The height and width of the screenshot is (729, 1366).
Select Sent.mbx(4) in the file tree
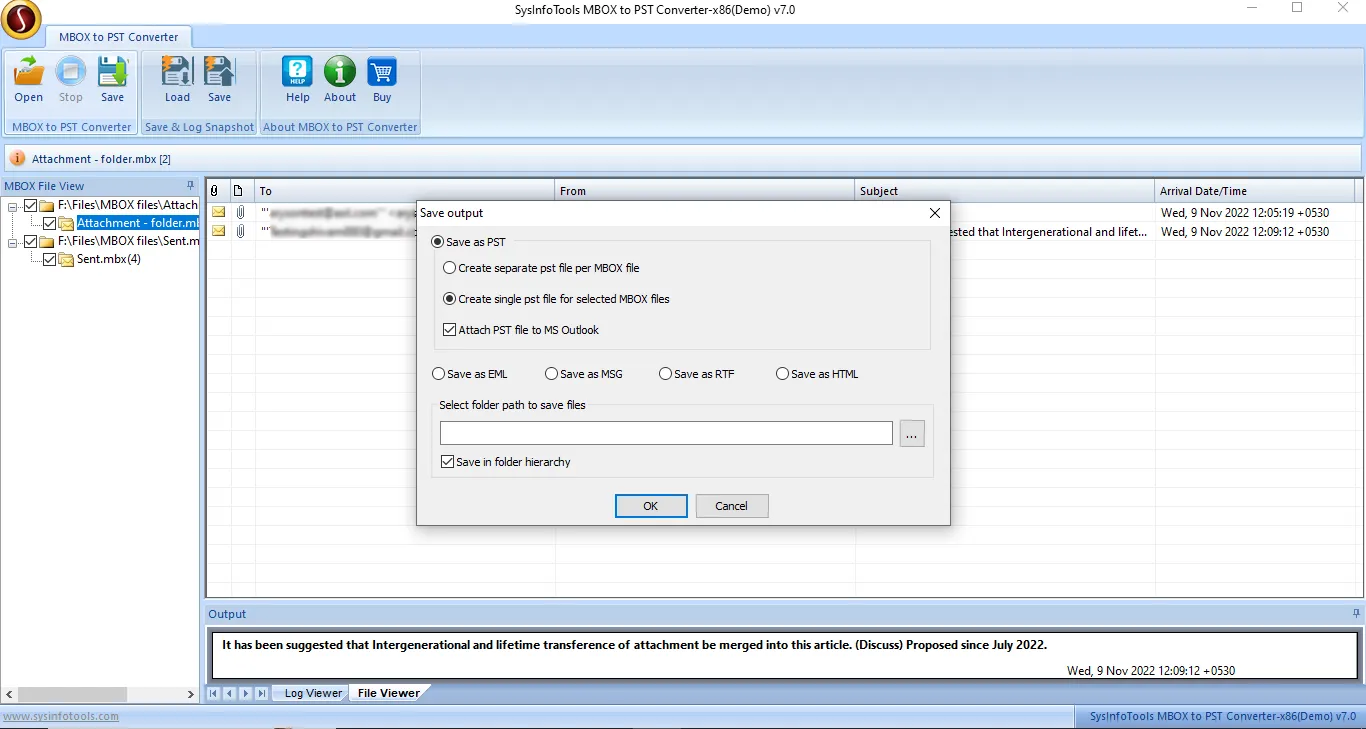(109, 259)
